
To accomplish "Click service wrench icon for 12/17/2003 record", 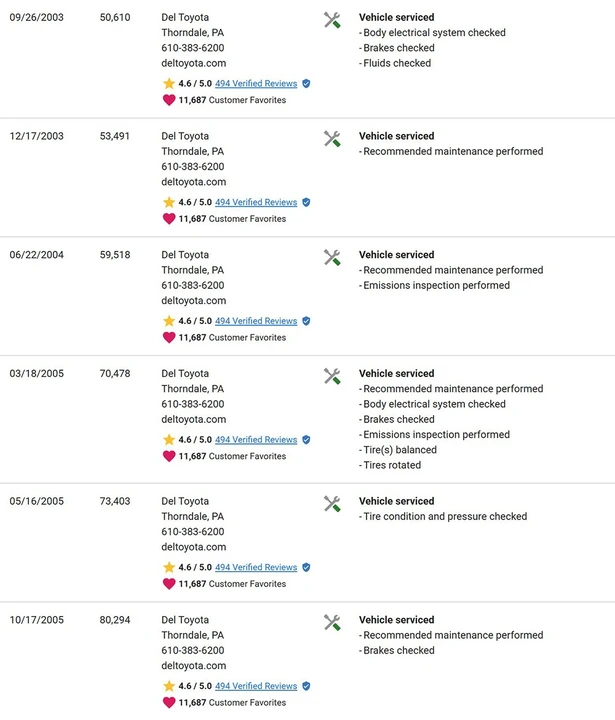I will tap(332, 139).
